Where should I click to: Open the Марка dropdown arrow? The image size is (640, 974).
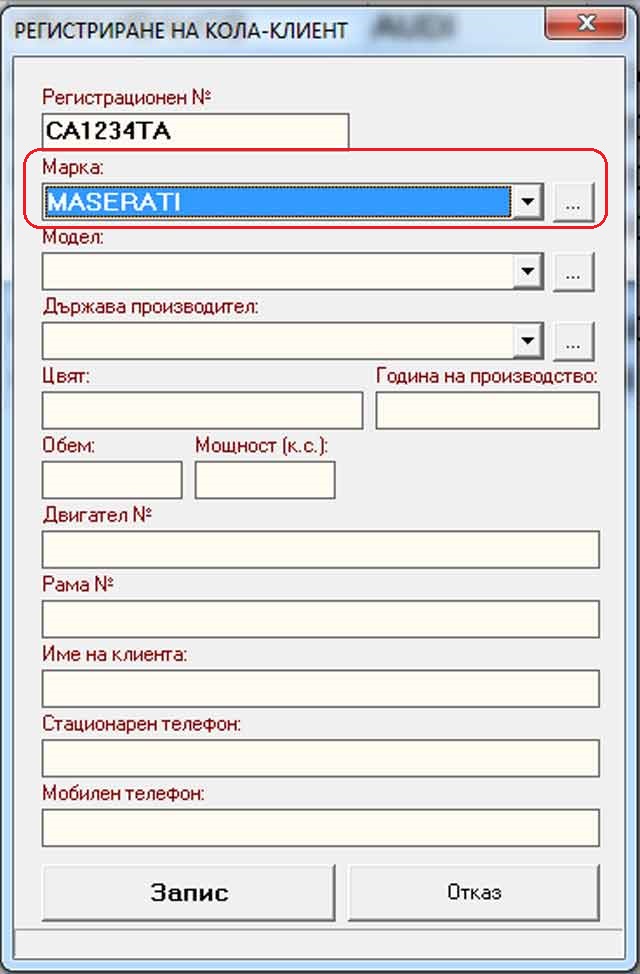(x=528, y=202)
